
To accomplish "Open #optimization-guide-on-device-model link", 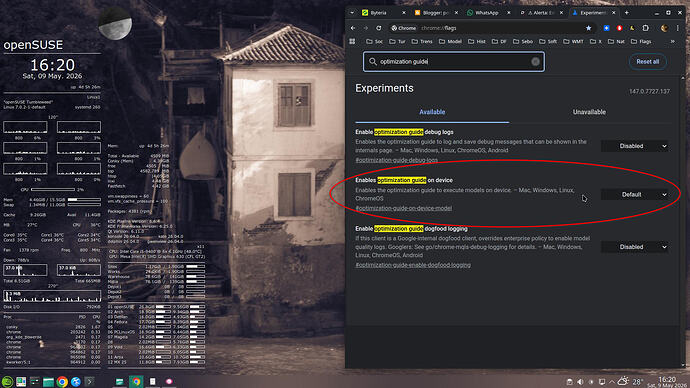I will (x=404, y=208).
